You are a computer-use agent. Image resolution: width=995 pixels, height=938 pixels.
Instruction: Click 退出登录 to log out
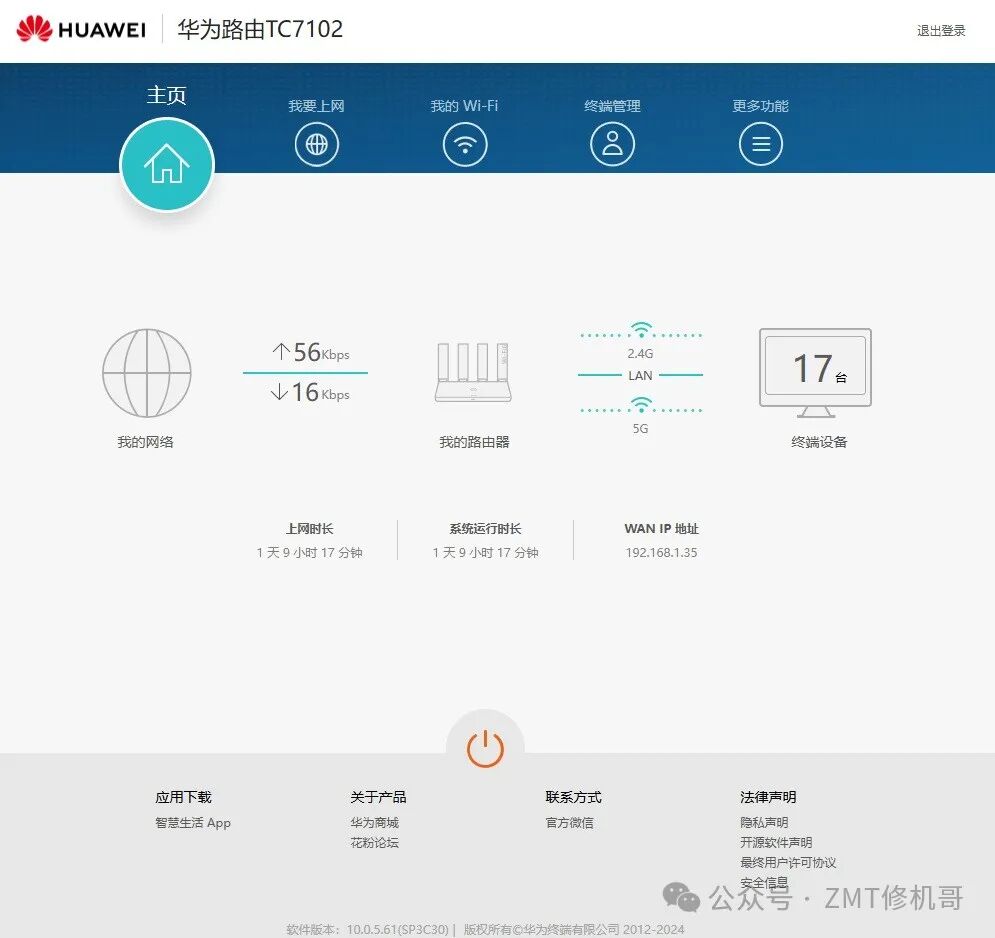click(941, 31)
